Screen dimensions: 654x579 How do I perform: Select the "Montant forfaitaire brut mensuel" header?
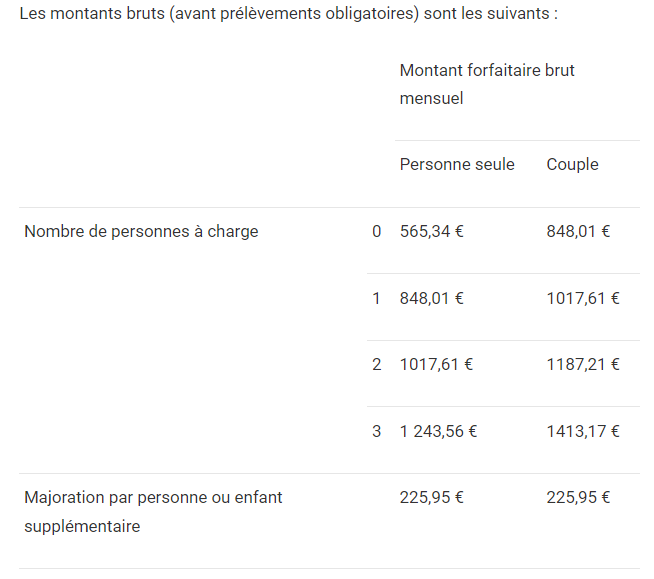tap(487, 84)
